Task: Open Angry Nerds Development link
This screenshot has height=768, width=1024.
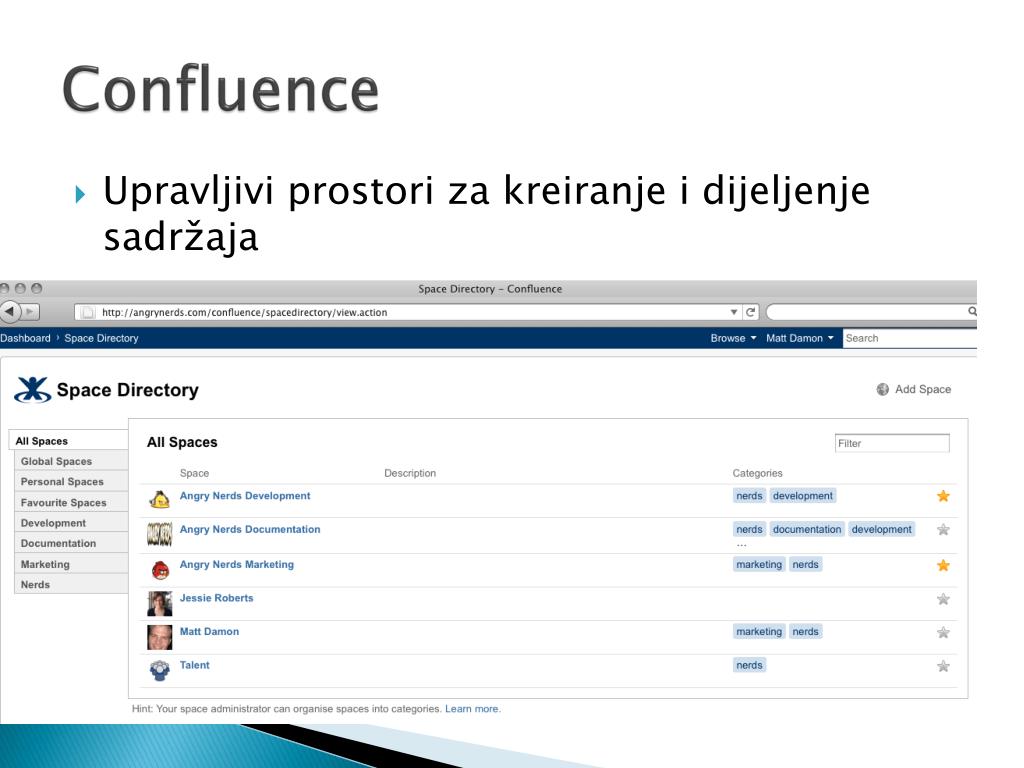Action: click(x=245, y=496)
